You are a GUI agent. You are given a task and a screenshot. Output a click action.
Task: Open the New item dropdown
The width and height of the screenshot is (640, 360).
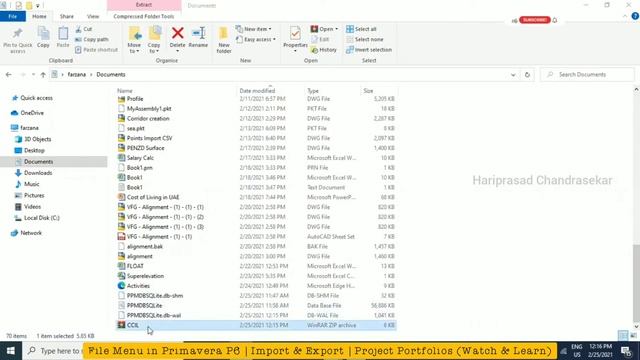pyautogui.click(x=253, y=29)
